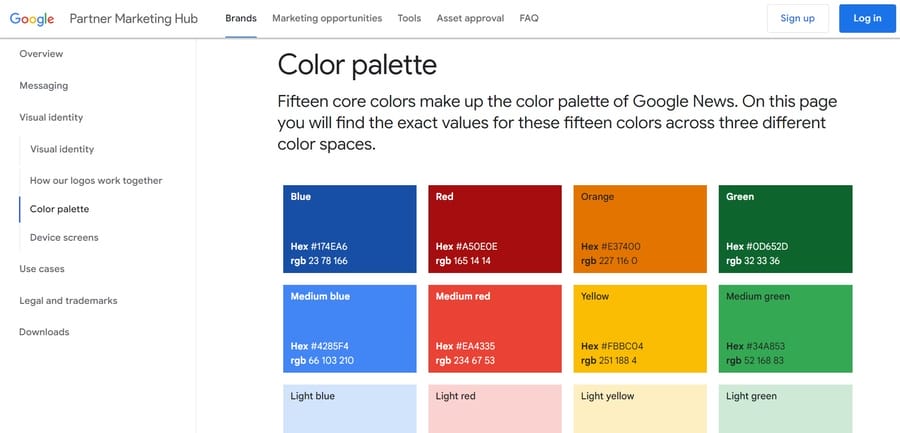This screenshot has height=433, width=900.
Task: Click hex value #0D652D
Action: [x=767, y=246]
